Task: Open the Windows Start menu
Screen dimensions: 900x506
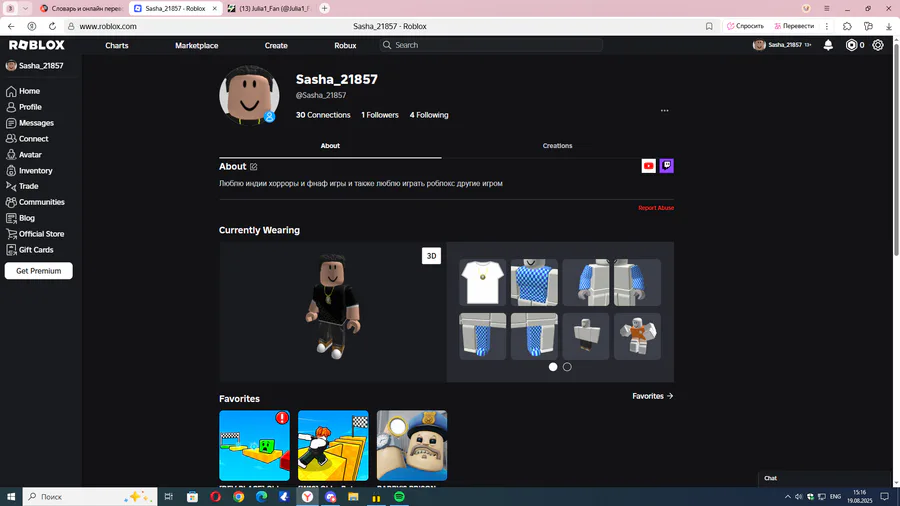Action: (x=11, y=497)
